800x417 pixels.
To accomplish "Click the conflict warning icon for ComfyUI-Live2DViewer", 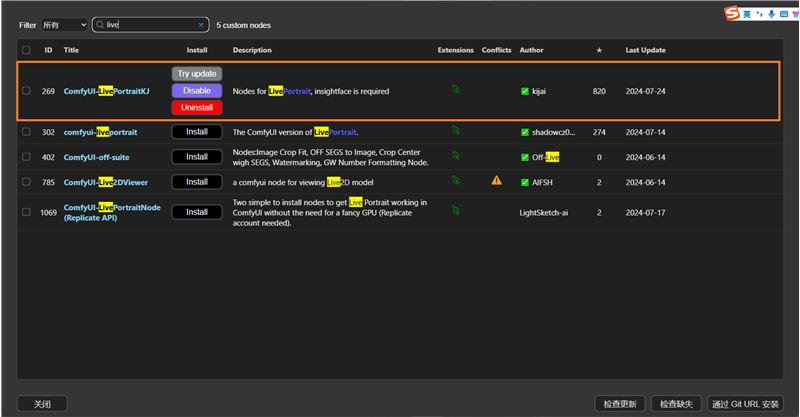I will 496,180.
